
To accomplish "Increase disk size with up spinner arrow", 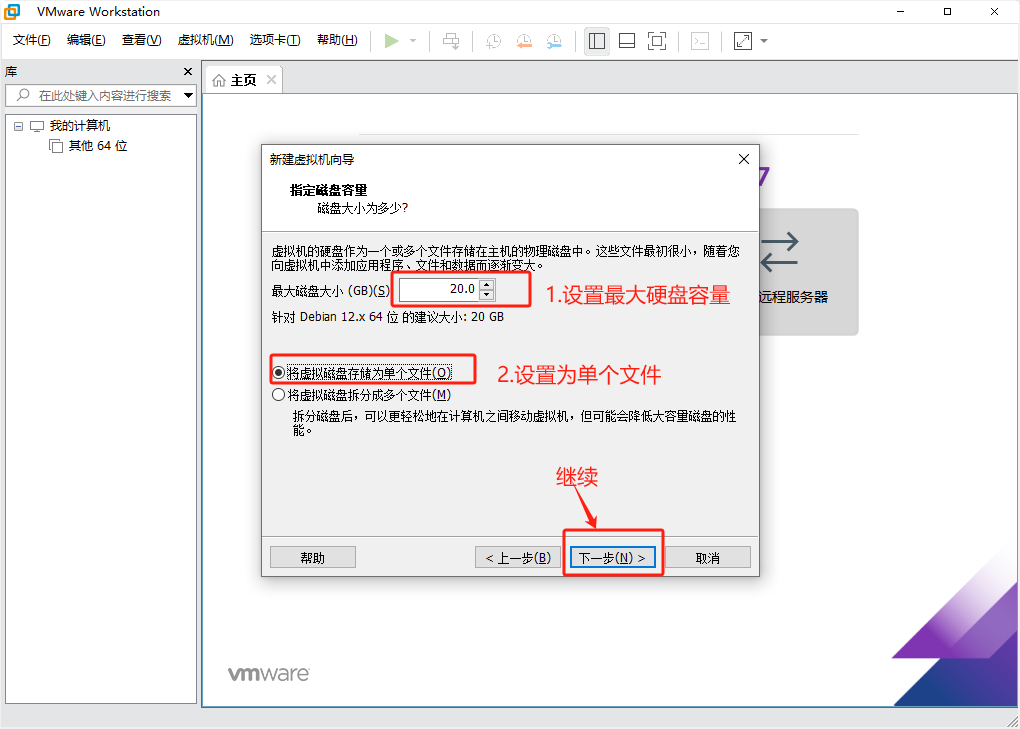I will coord(487,284).
